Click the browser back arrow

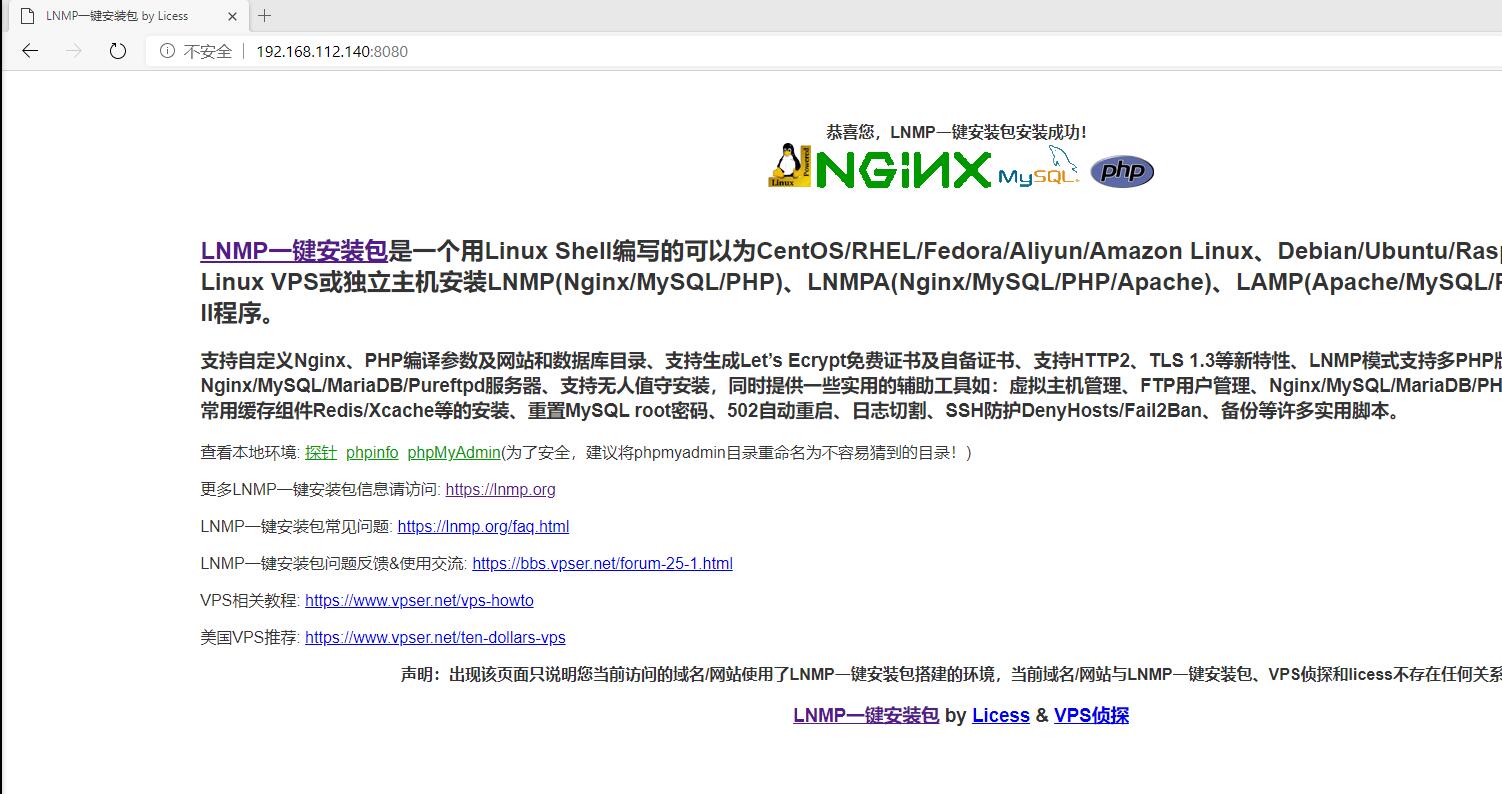(30, 51)
